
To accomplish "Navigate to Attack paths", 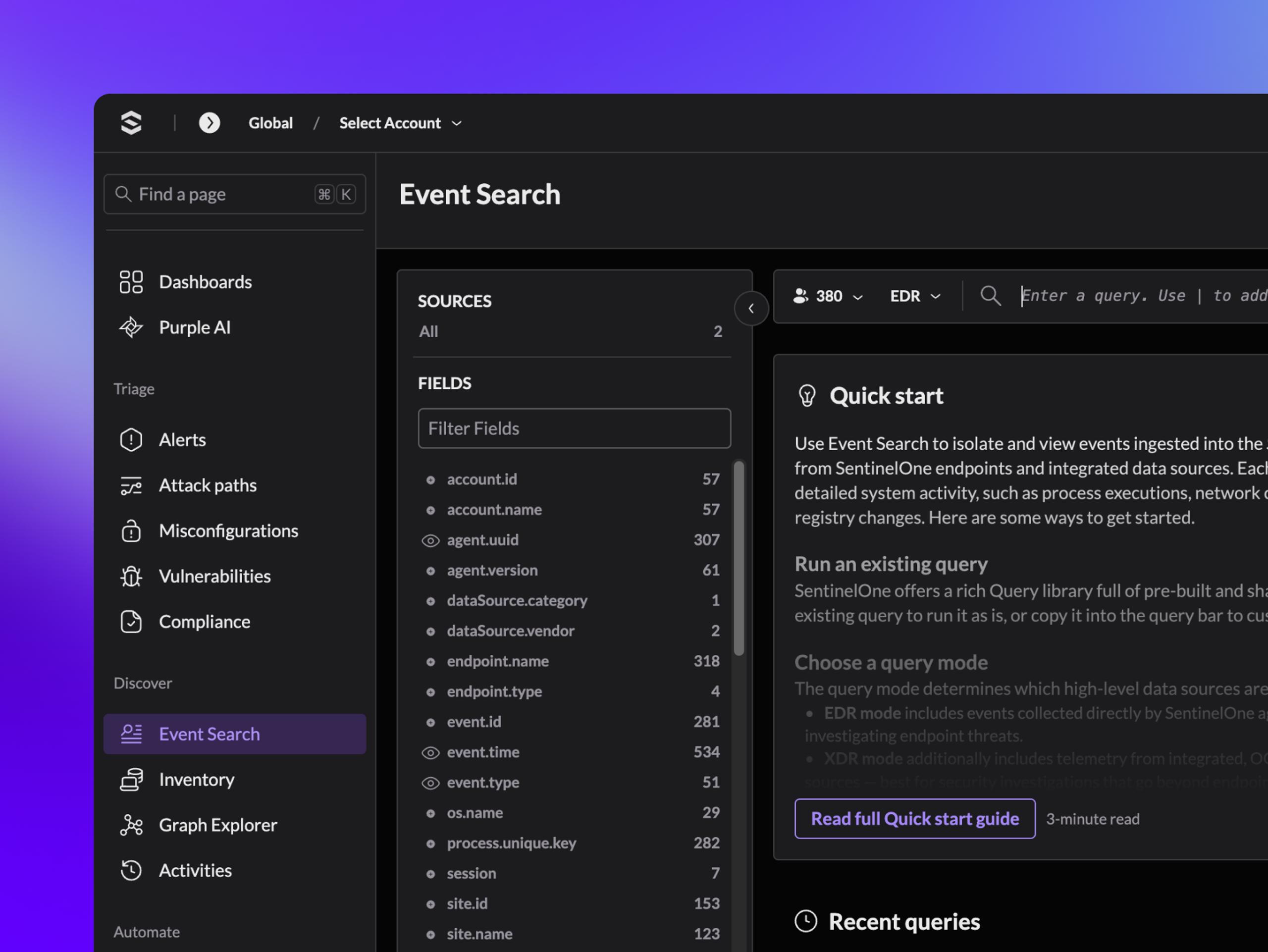I will [234, 485].
